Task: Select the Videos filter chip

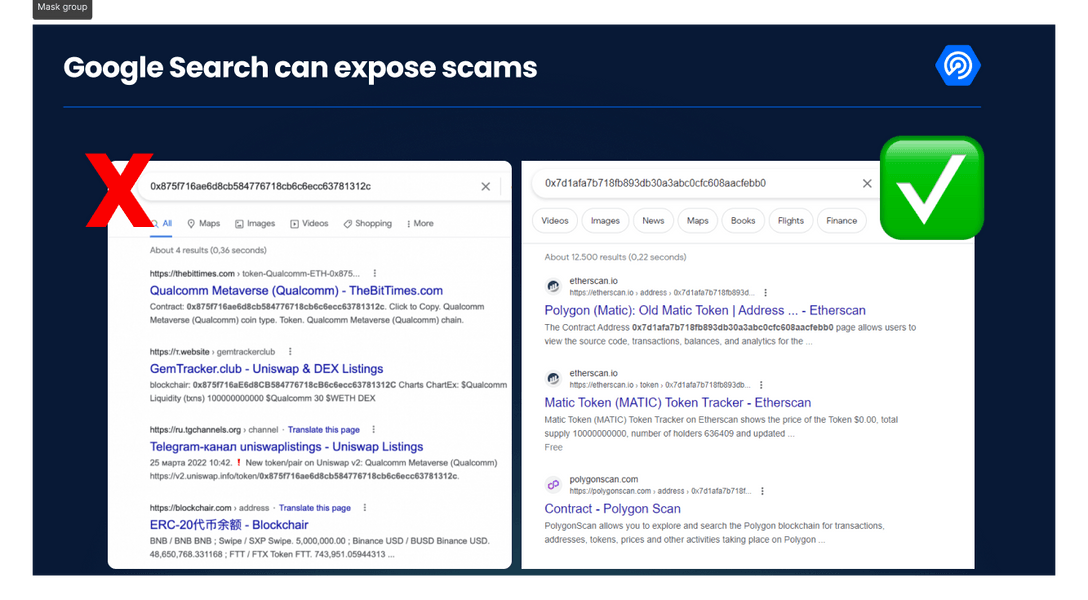Action: (x=554, y=221)
